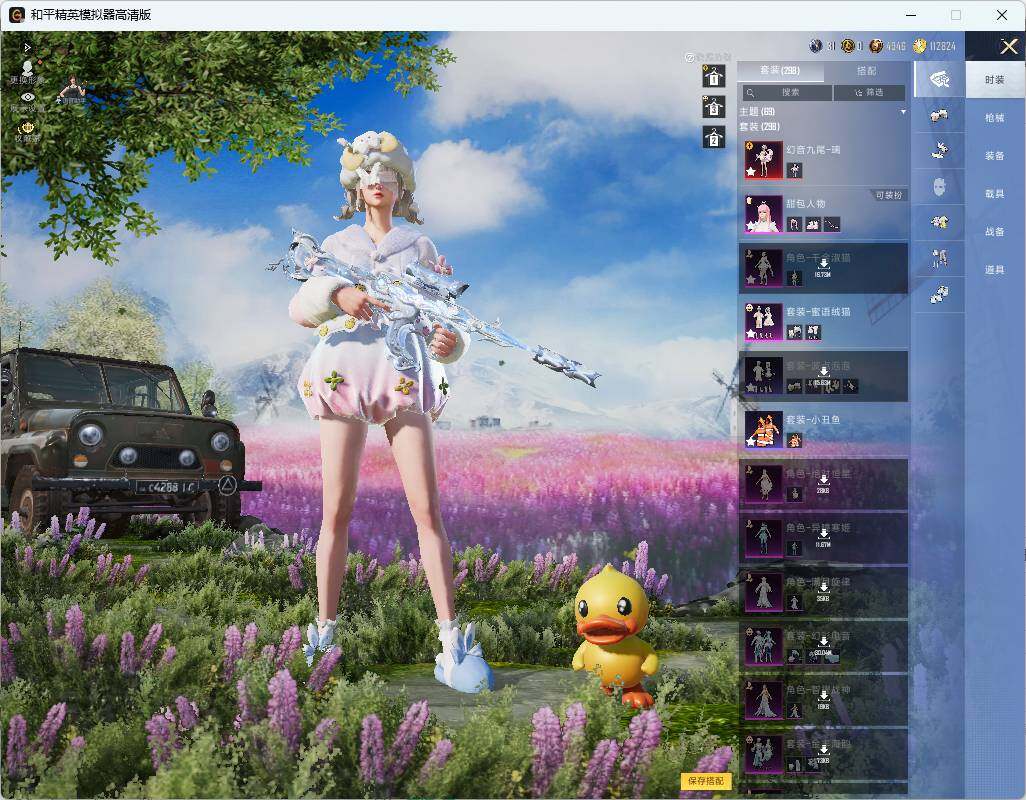This screenshot has height=800, width=1026.
Task: Click the 甜包人物 outfit name text
Action: pyautogui.click(x=805, y=204)
